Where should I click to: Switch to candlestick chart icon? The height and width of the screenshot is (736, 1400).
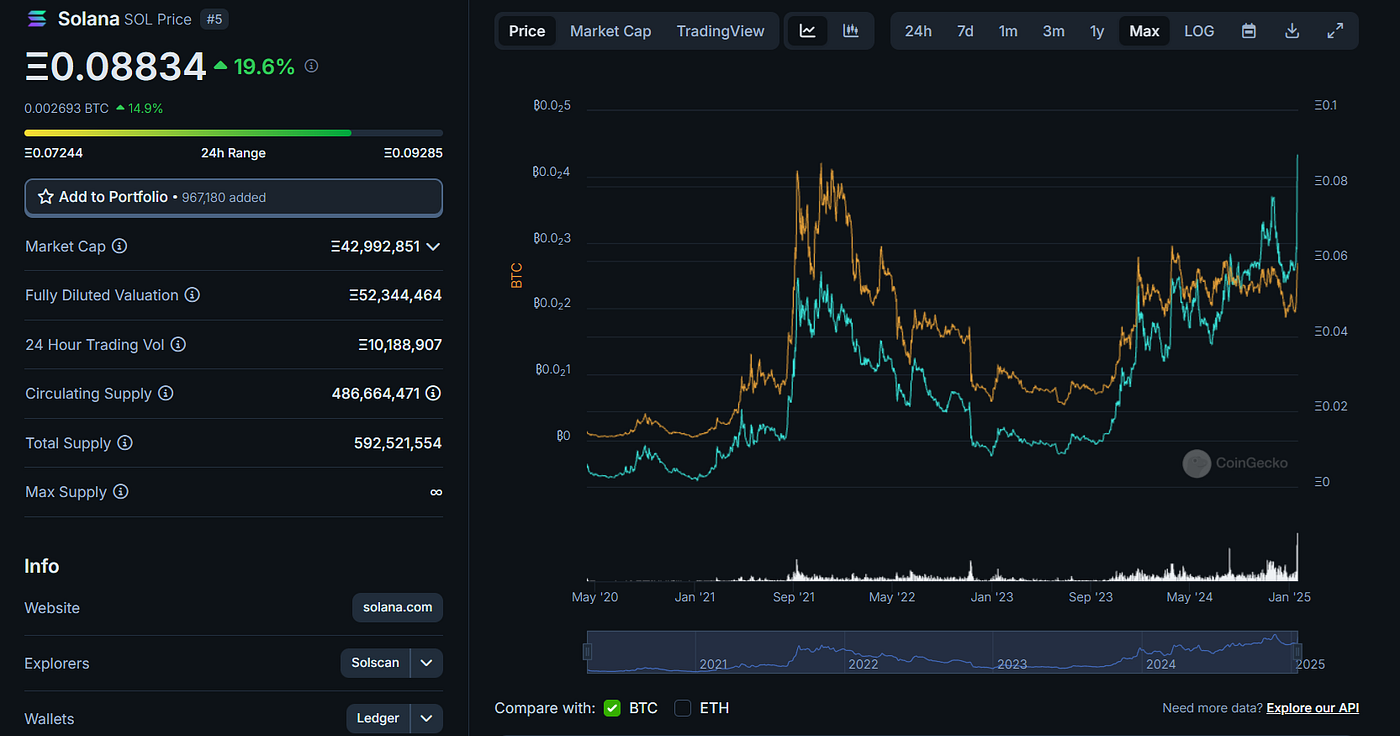[x=851, y=31]
